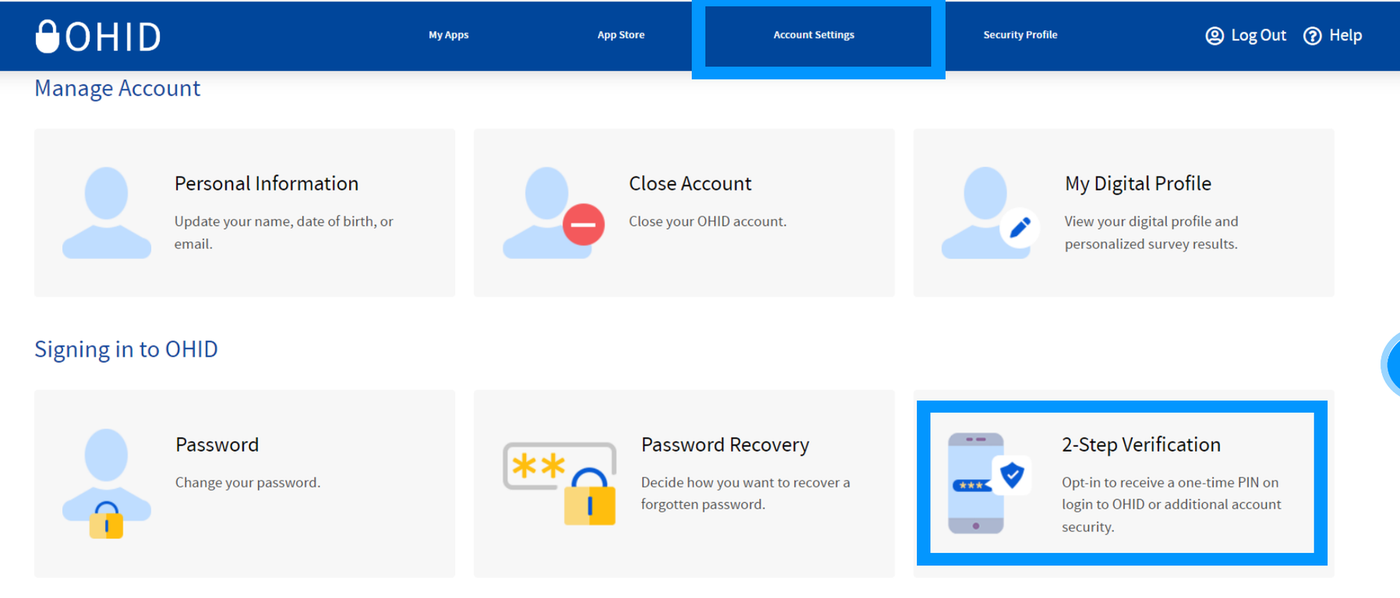Open the Personal Information card title
This screenshot has width=1400, height=598.
click(266, 183)
